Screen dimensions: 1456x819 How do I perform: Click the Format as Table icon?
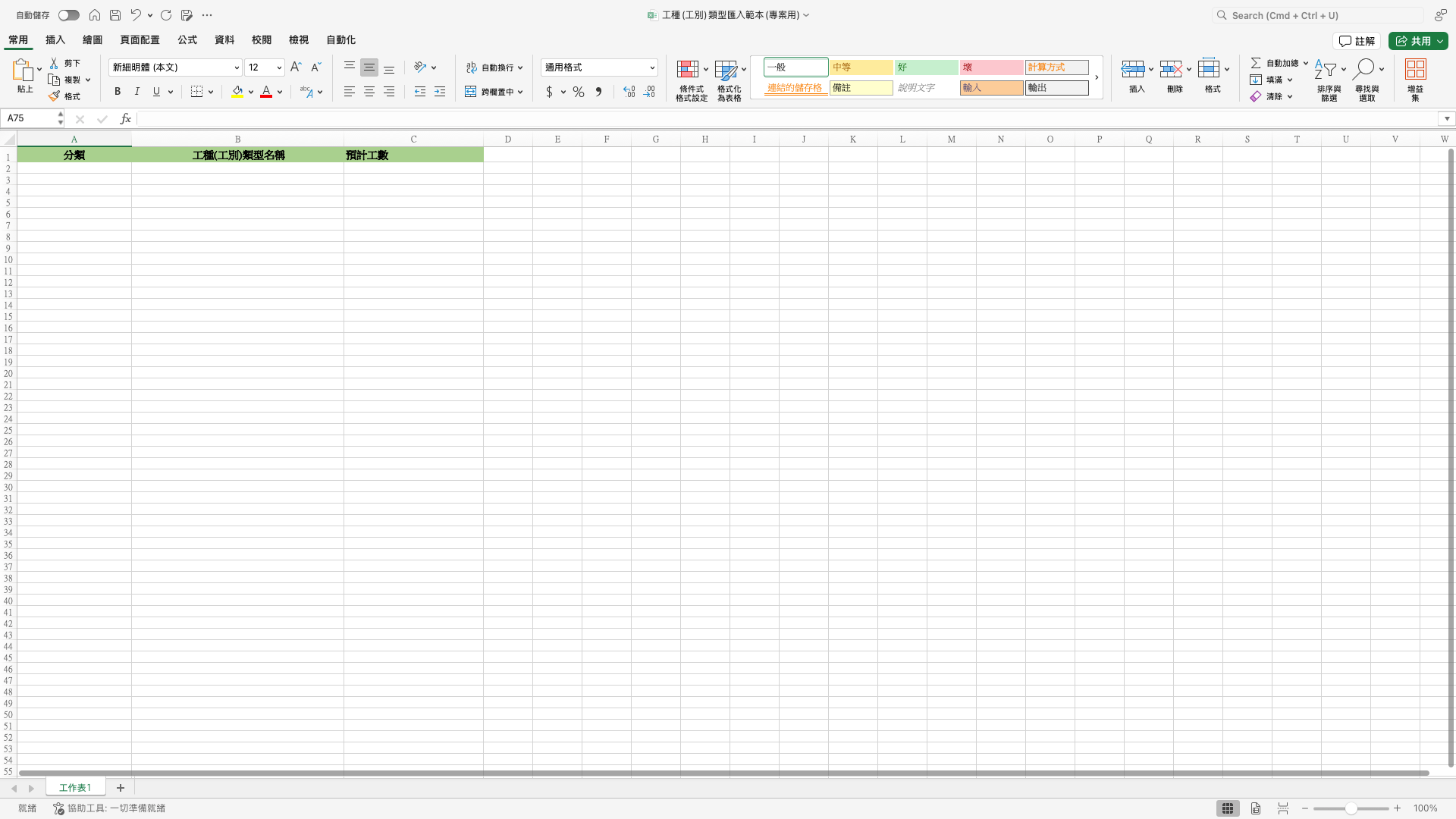pyautogui.click(x=726, y=70)
